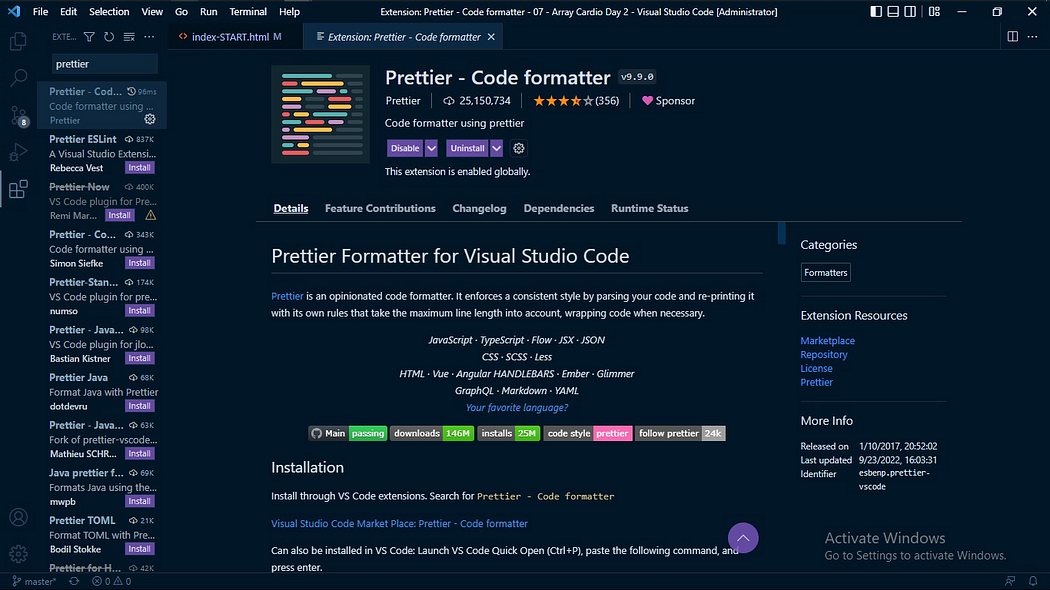Click the Sponsor link

coord(668,100)
